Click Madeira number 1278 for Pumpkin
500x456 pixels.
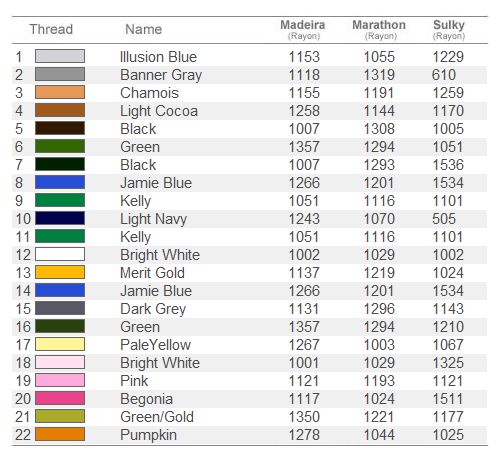(304, 435)
